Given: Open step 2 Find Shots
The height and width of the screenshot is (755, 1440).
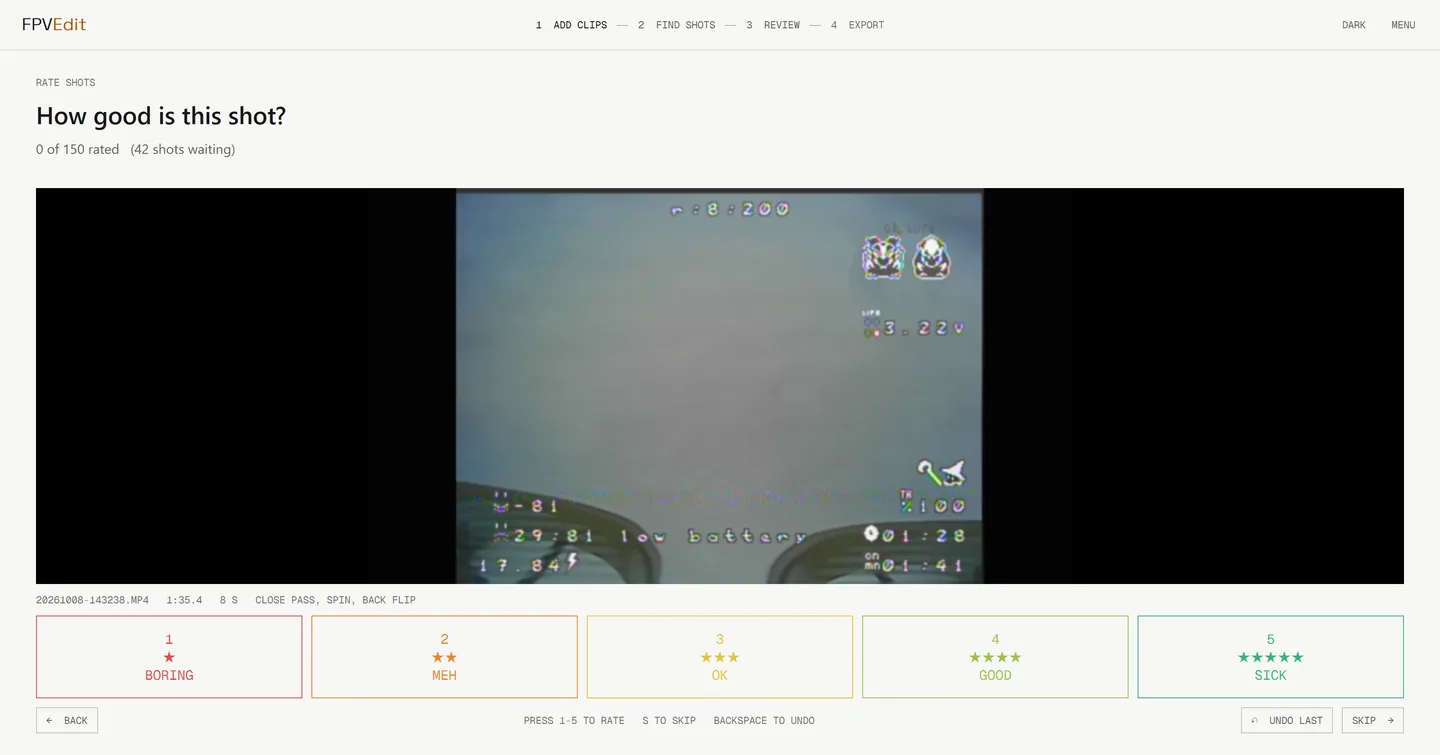Looking at the screenshot, I should (x=677, y=25).
